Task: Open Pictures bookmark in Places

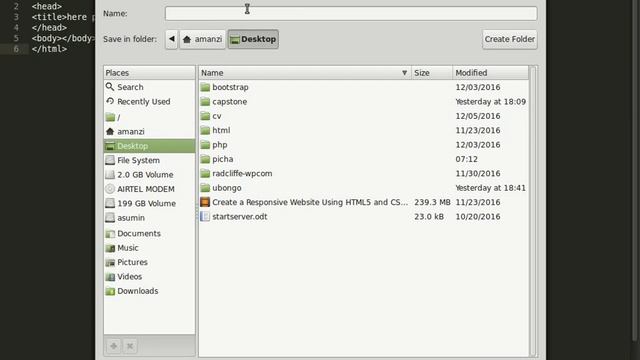Action: (x=149, y=262)
